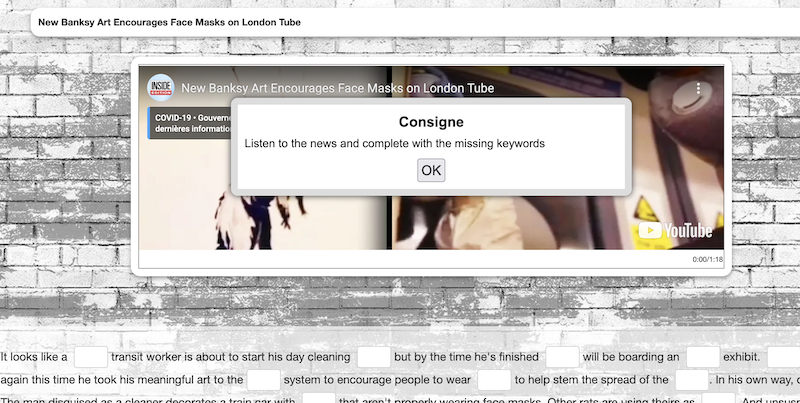Click the blank after 'he's finished'
Screen dimensions: 800x403
562,357
